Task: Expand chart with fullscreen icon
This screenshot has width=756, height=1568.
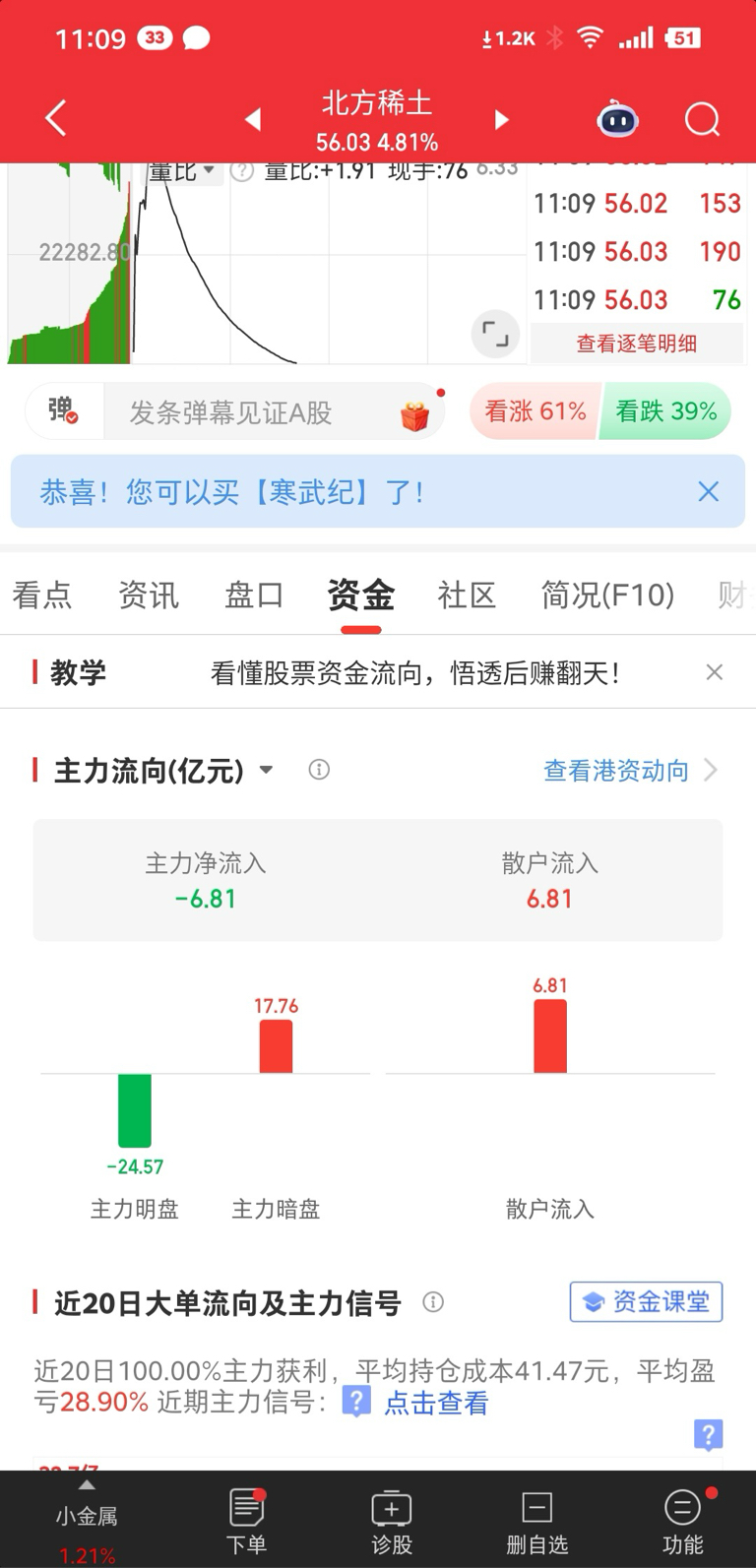Action: (495, 334)
